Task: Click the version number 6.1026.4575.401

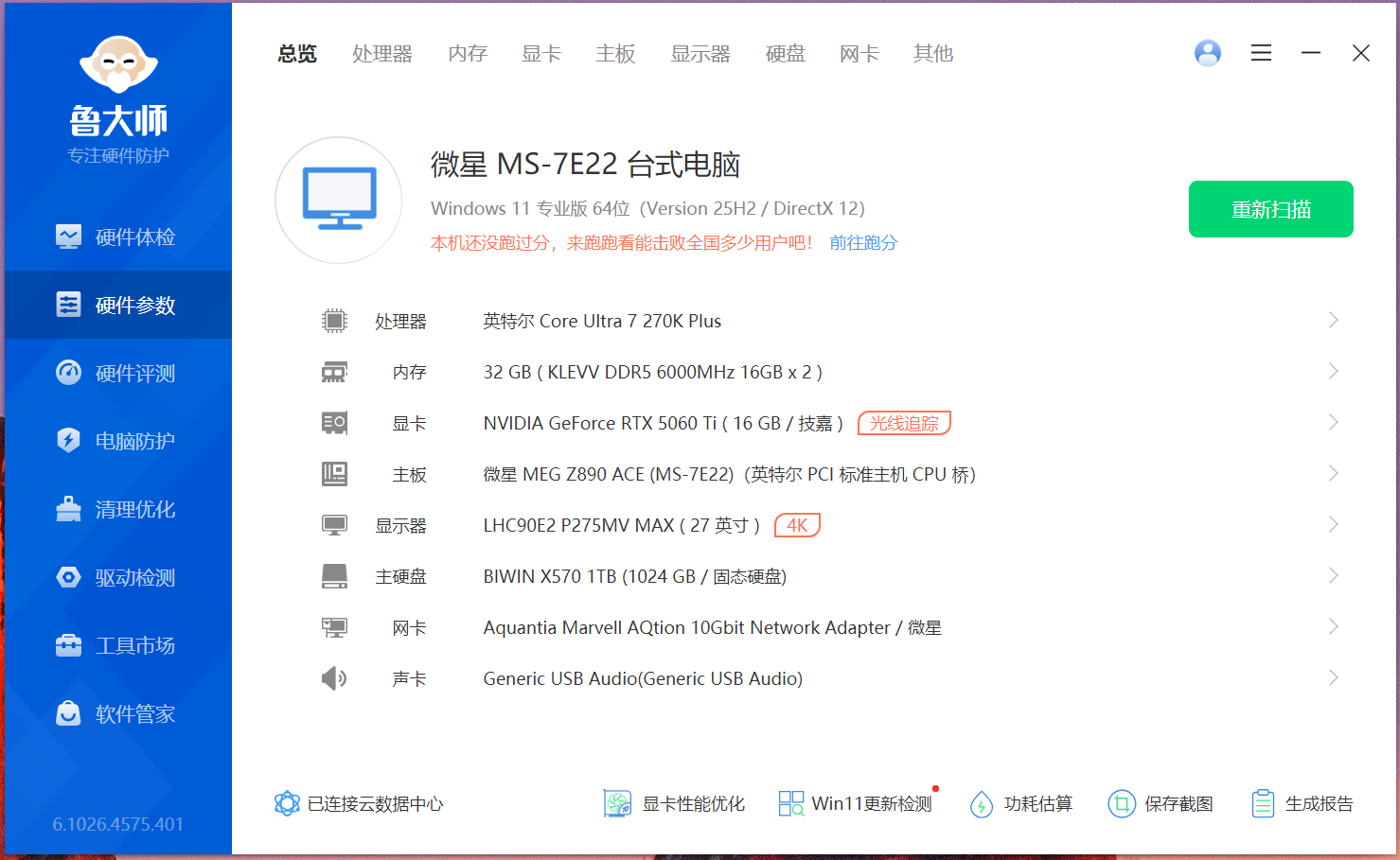Action: pyautogui.click(x=118, y=824)
